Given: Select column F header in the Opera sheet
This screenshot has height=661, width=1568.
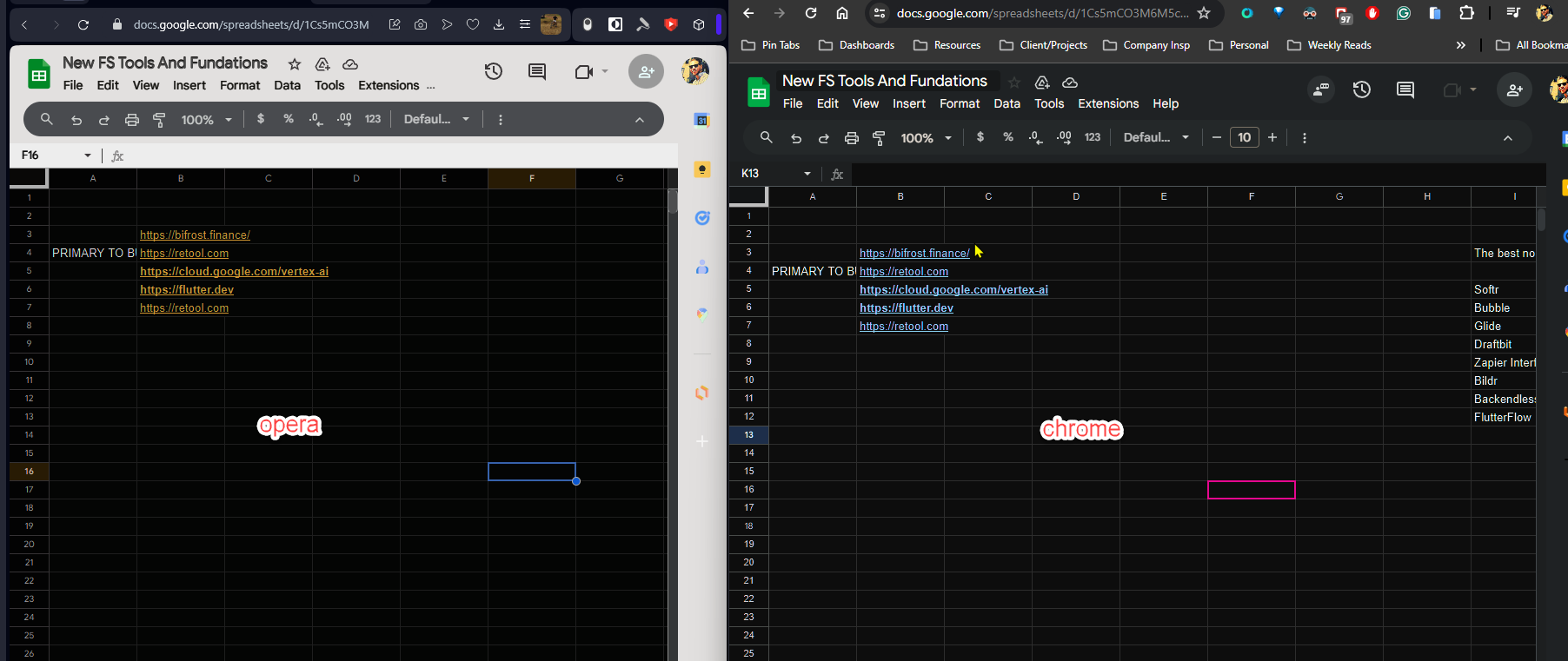Looking at the screenshot, I should (532, 178).
